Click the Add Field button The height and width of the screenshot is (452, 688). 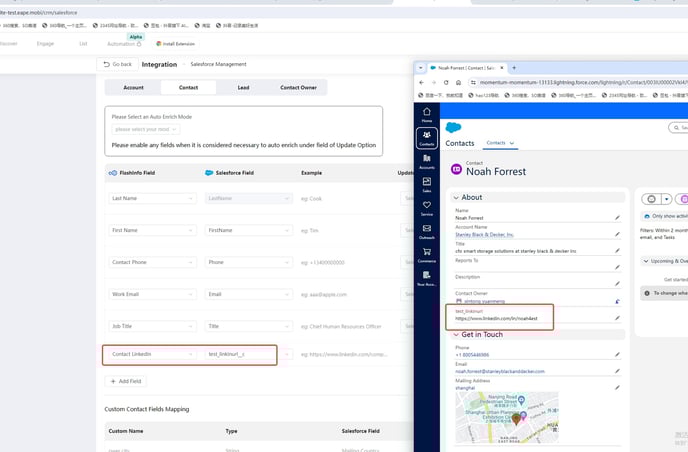(125, 381)
